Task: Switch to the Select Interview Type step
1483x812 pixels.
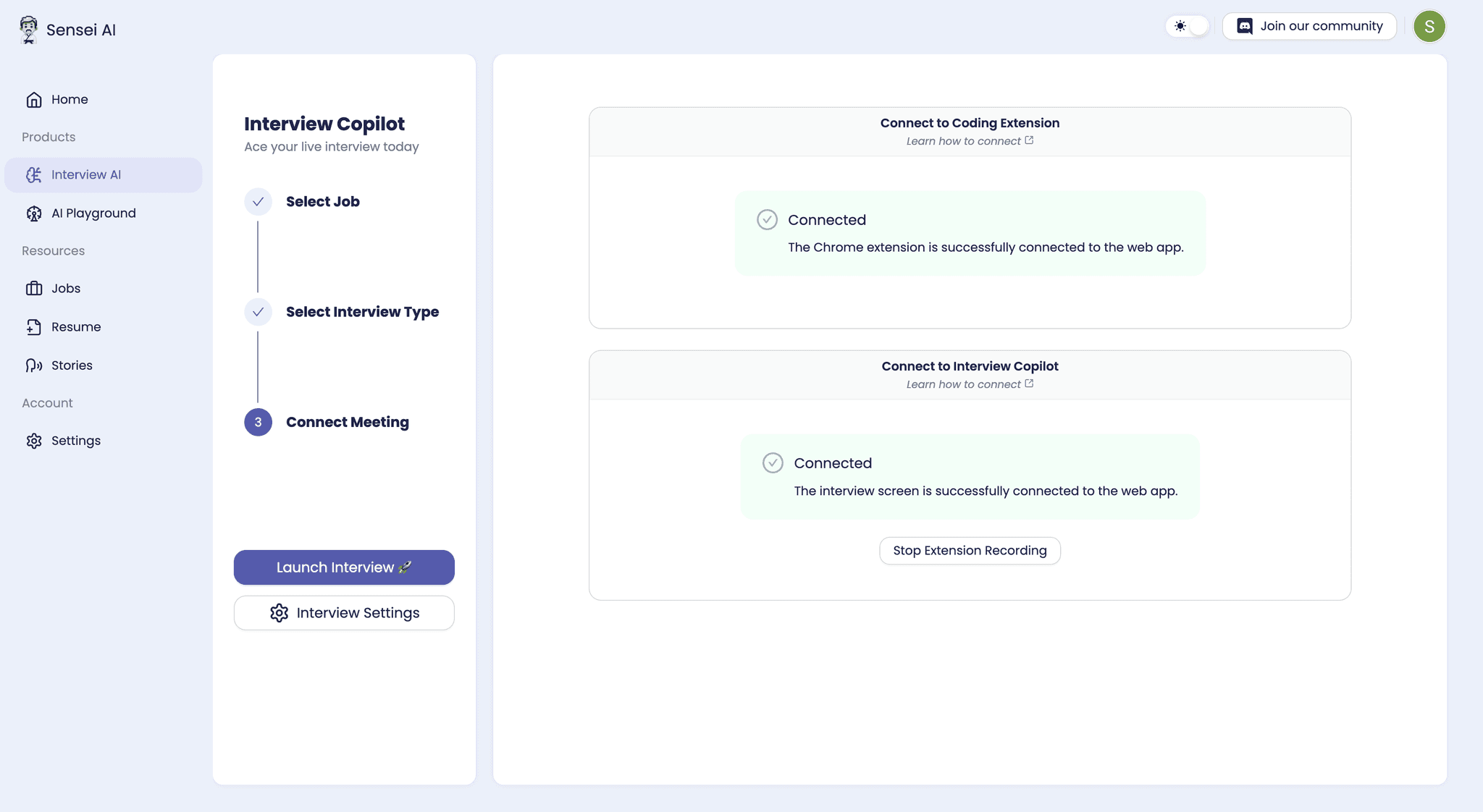Action: (258, 312)
